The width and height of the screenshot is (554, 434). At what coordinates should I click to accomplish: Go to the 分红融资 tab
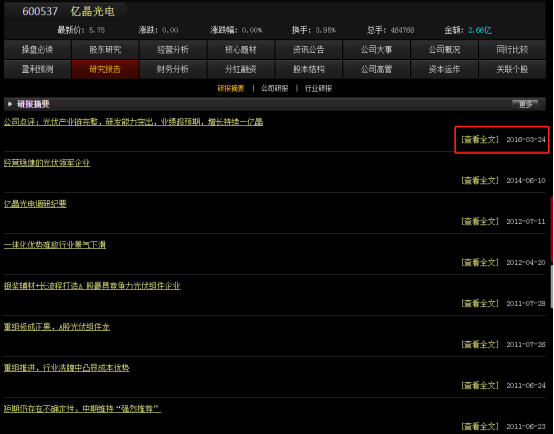[x=241, y=69]
